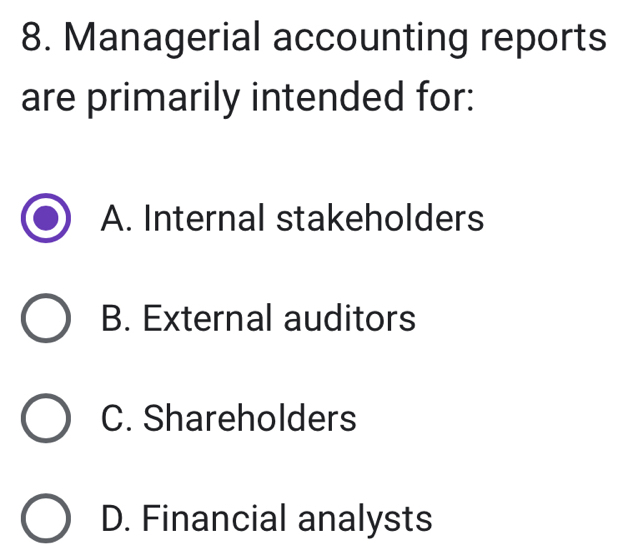
Task: Select the Internal stakeholders radio button
Action: (x=45, y=219)
